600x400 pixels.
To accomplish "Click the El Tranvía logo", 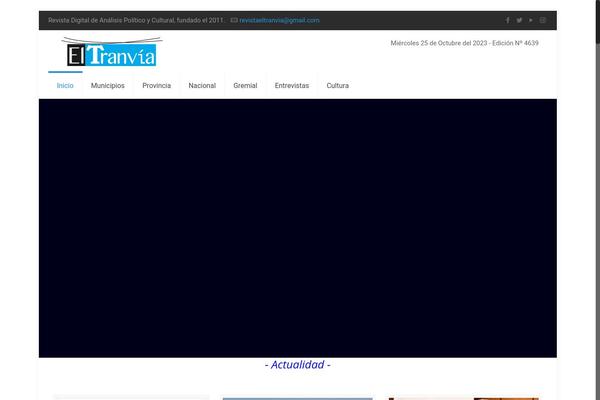I will [112, 52].
